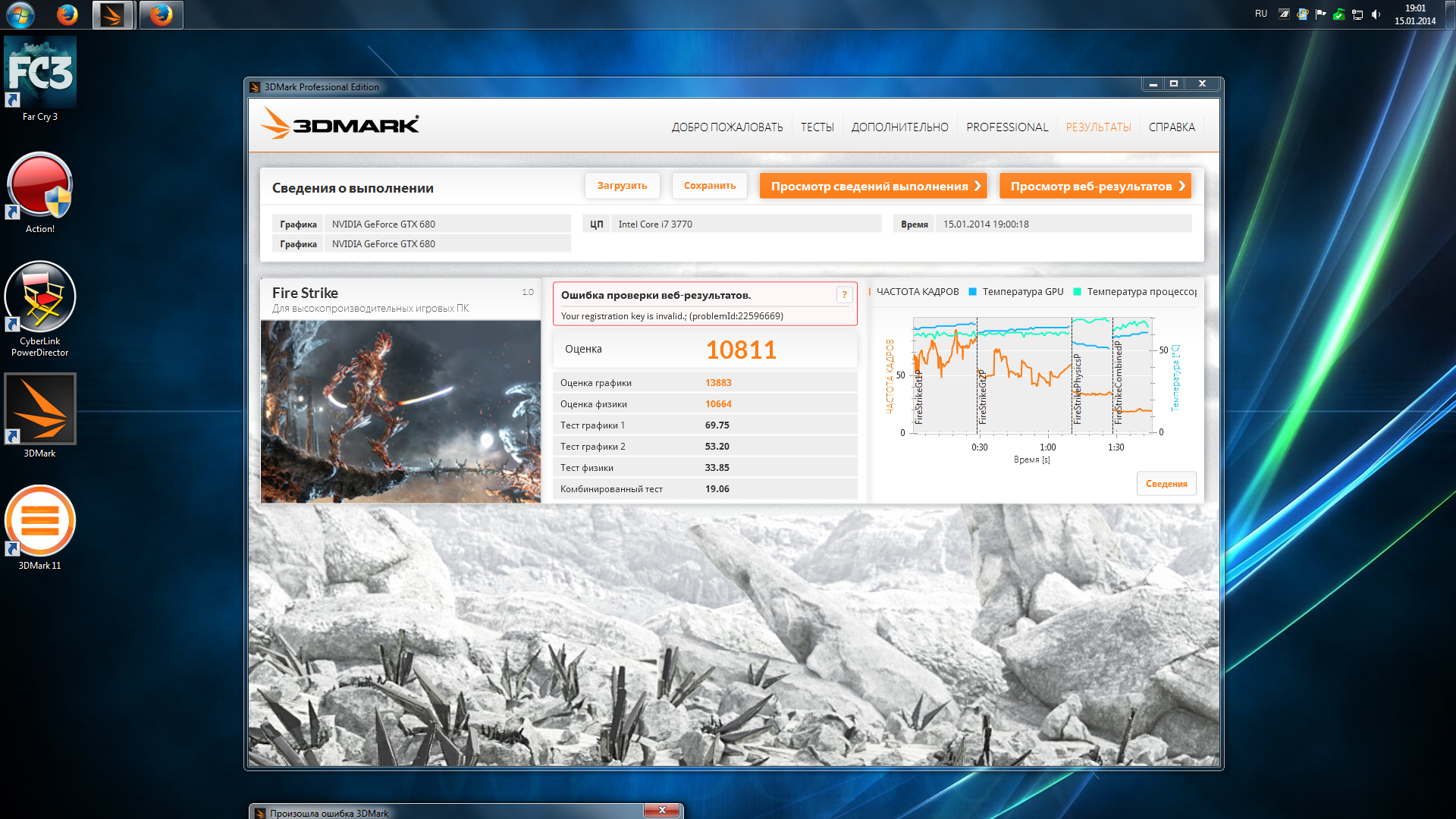Click the Fire Strike preview image
The width and height of the screenshot is (1456, 819).
400,411
